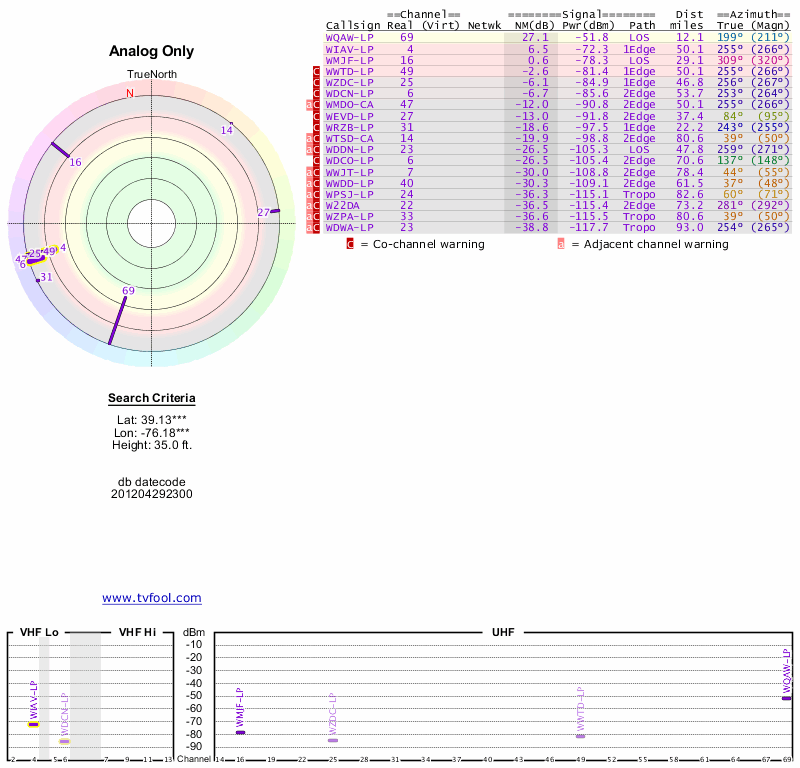This screenshot has height=768, width=800.
Task: Open the www.tvfool.com link
Action: tap(152, 598)
